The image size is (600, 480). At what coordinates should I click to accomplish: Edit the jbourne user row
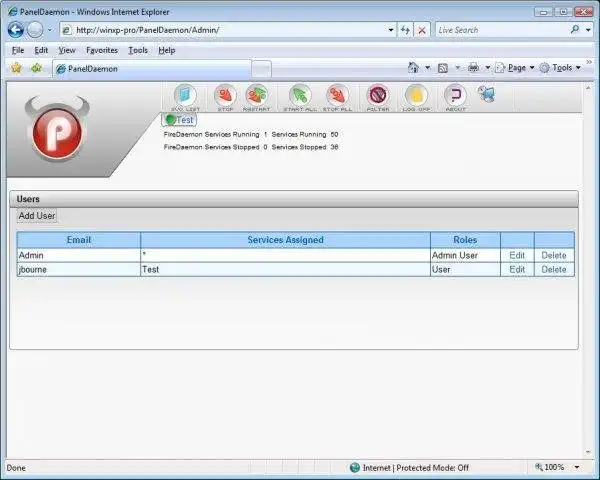click(517, 269)
